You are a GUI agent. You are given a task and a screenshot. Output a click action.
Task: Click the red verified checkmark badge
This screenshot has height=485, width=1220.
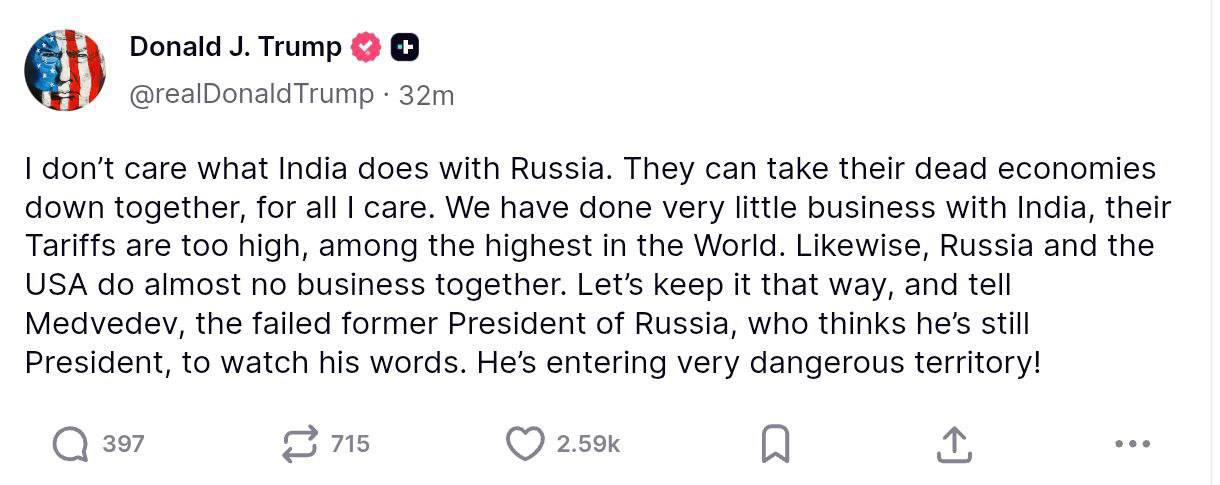click(x=366, y=46)
